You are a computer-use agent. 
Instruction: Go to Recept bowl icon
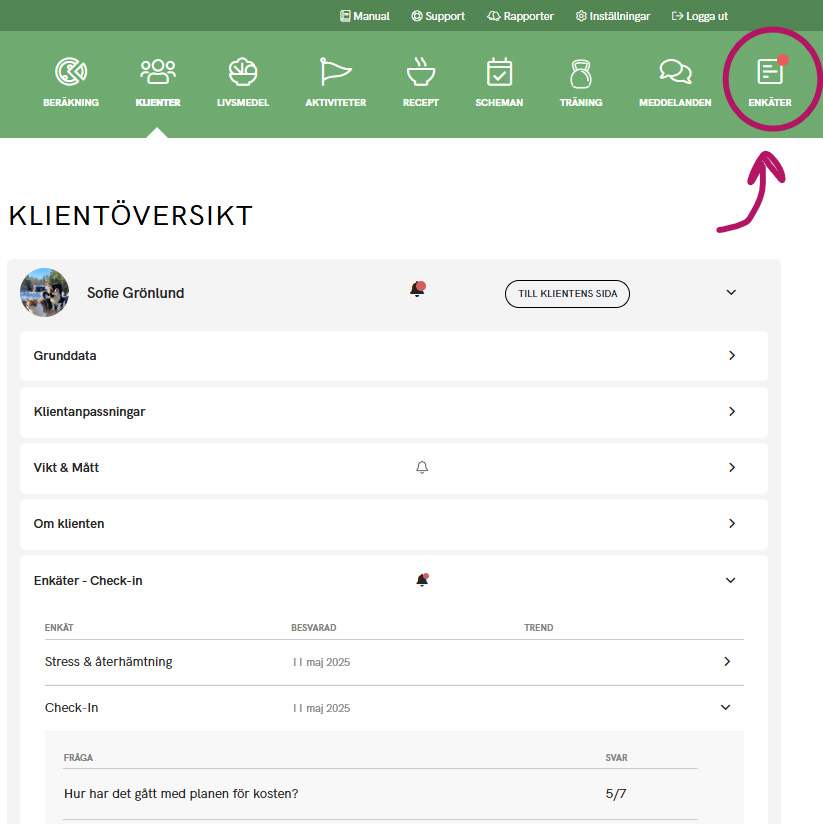420,73
